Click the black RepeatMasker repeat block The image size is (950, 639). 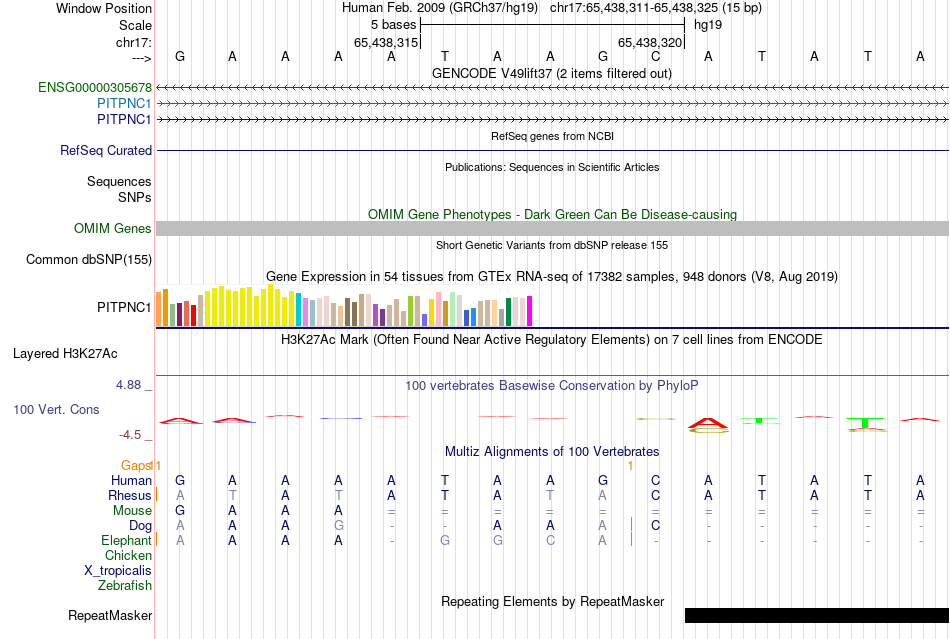point(817,615)
